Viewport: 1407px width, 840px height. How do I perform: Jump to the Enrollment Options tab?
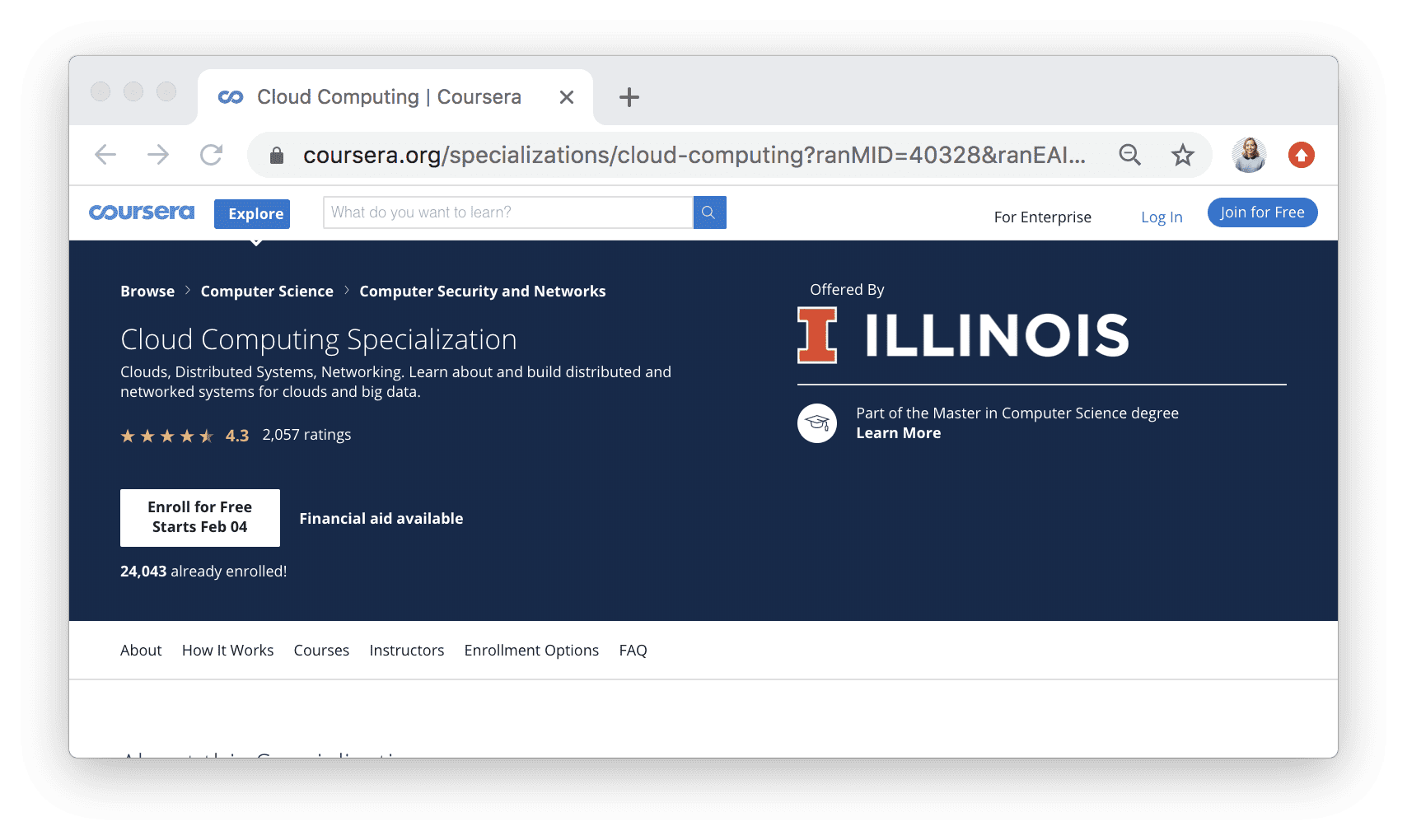click(531, 651)
